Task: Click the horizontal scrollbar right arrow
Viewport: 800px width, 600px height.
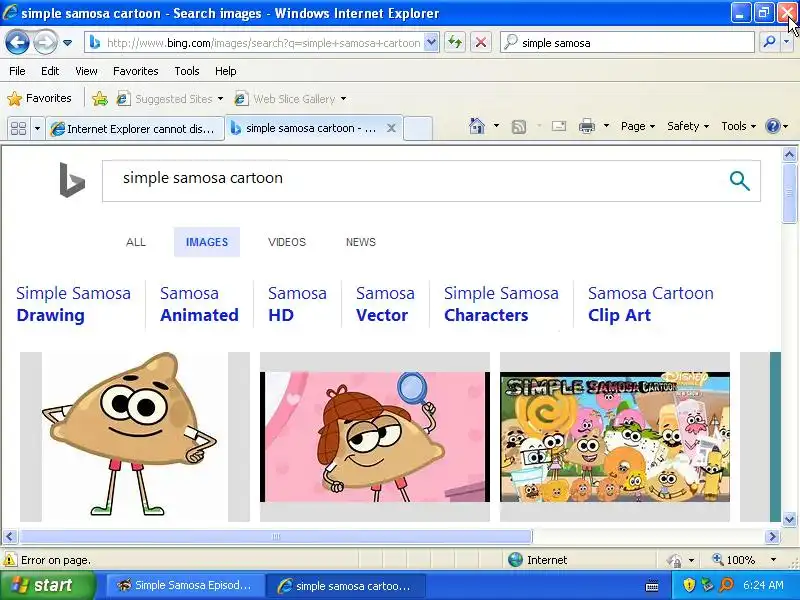Action: click(772, 536)
